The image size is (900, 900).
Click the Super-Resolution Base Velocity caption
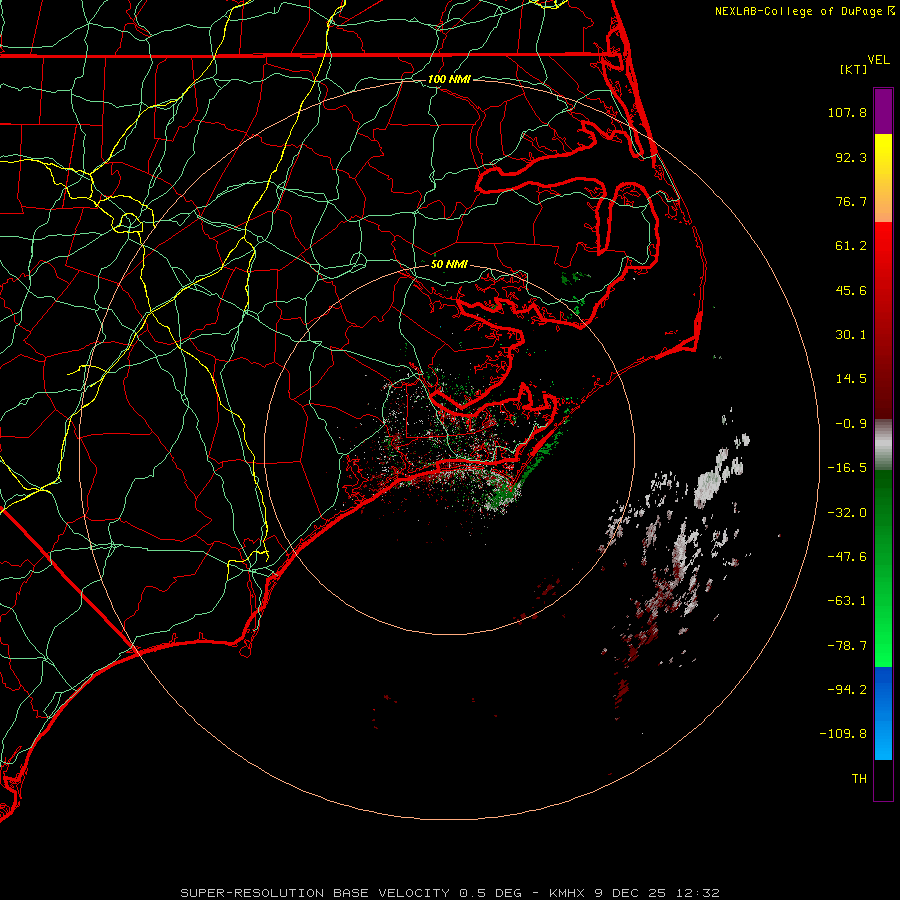coord(449,893)
